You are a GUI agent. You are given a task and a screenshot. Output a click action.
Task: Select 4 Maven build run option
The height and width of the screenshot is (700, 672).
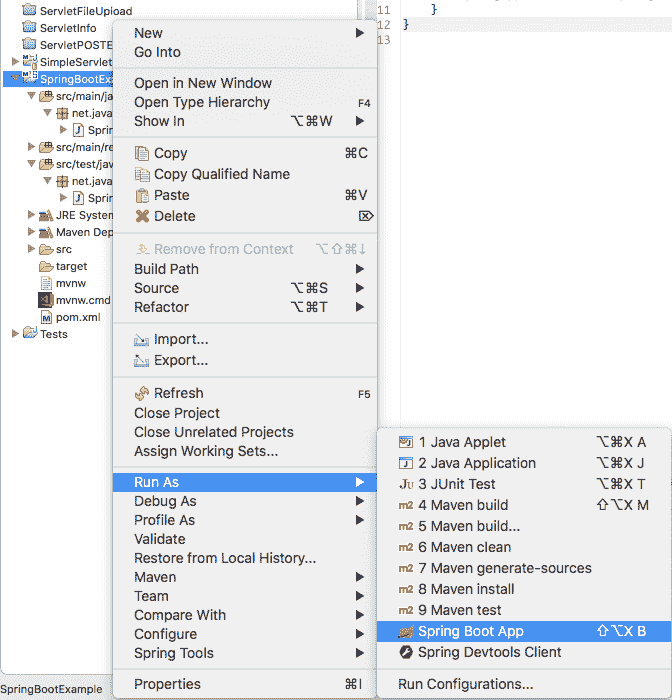[524, 505]
